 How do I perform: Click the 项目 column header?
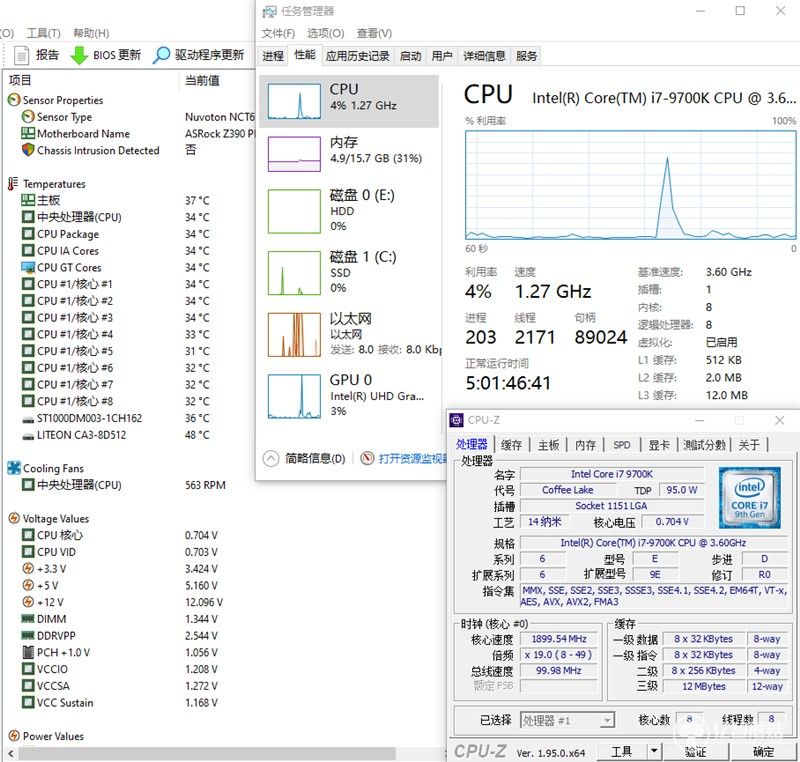point(20,80)
